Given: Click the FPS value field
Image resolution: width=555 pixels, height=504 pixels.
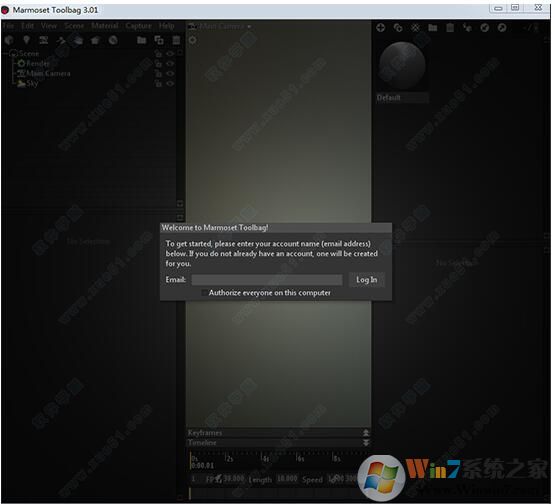Looking at the screenshot, I should tap(234, 479).
